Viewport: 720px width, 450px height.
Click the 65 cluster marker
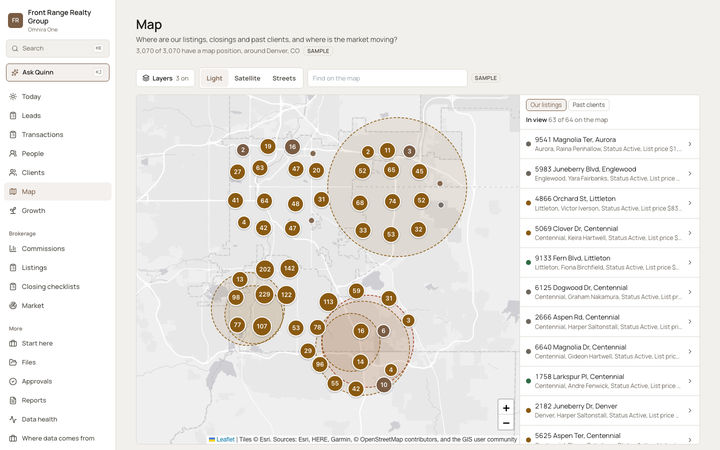391,170
